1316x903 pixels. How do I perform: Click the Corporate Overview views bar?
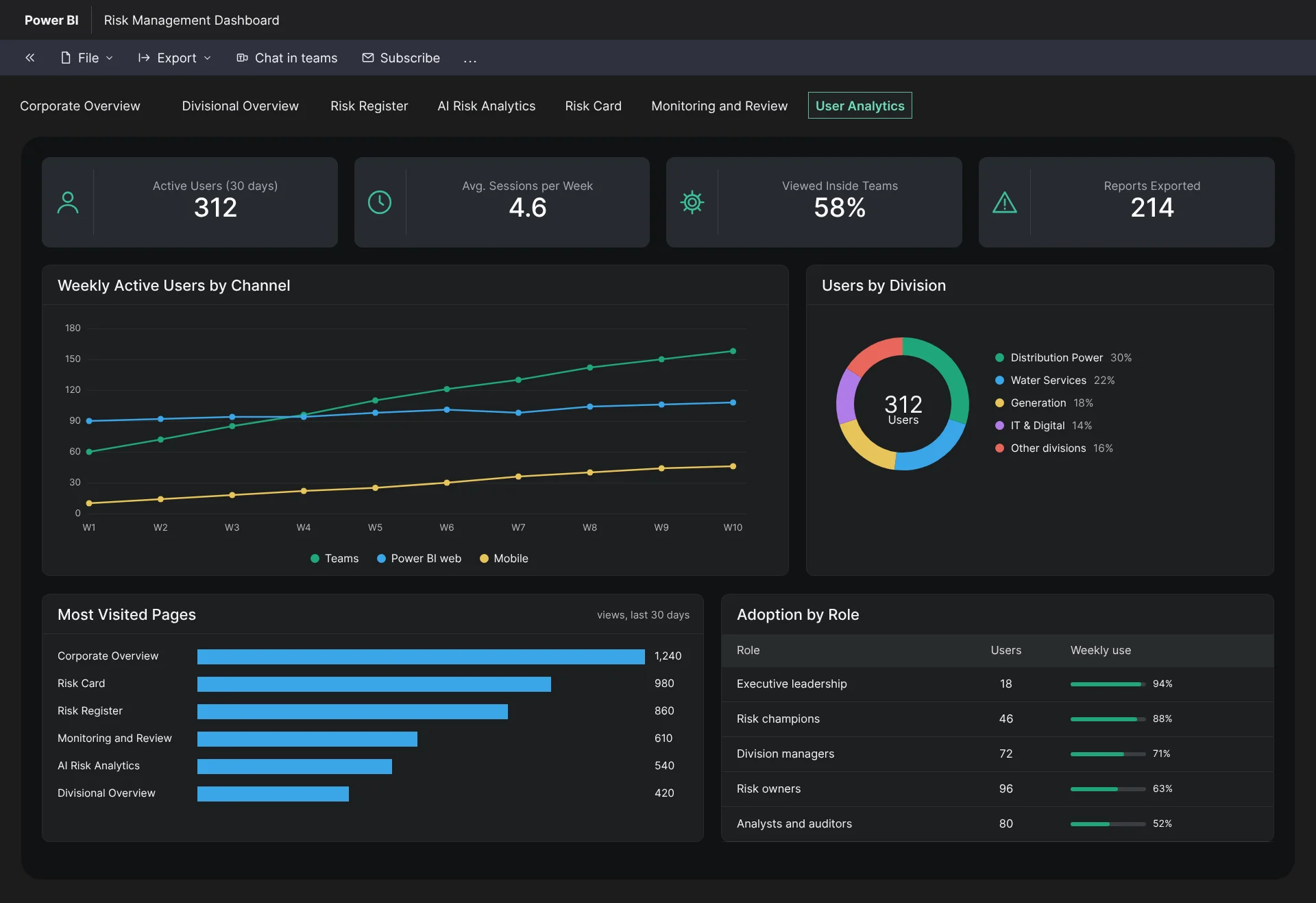point(421,656)
